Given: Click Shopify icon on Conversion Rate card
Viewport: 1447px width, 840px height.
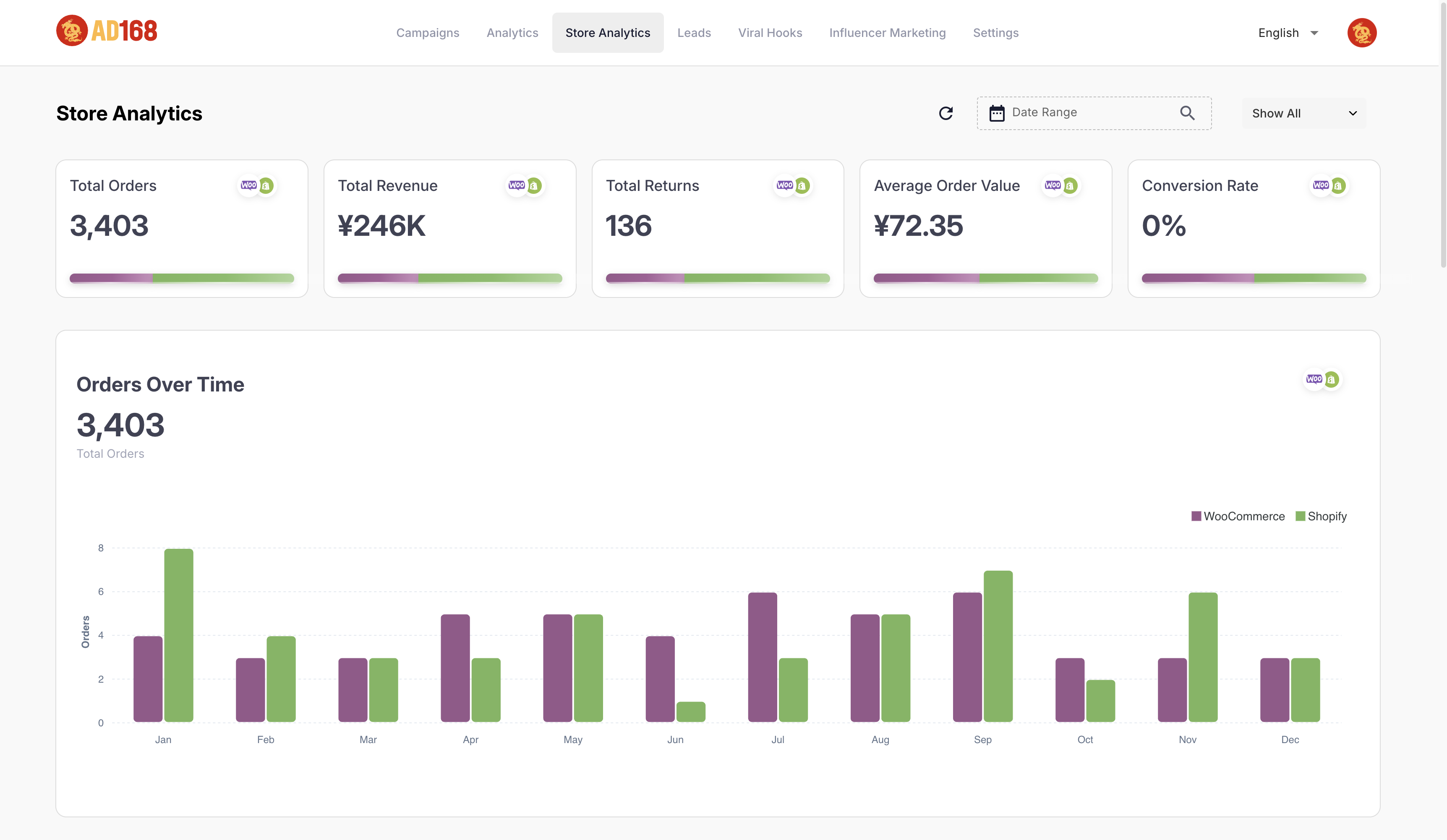Looking at the screenshot, I should click(1338, 185).
